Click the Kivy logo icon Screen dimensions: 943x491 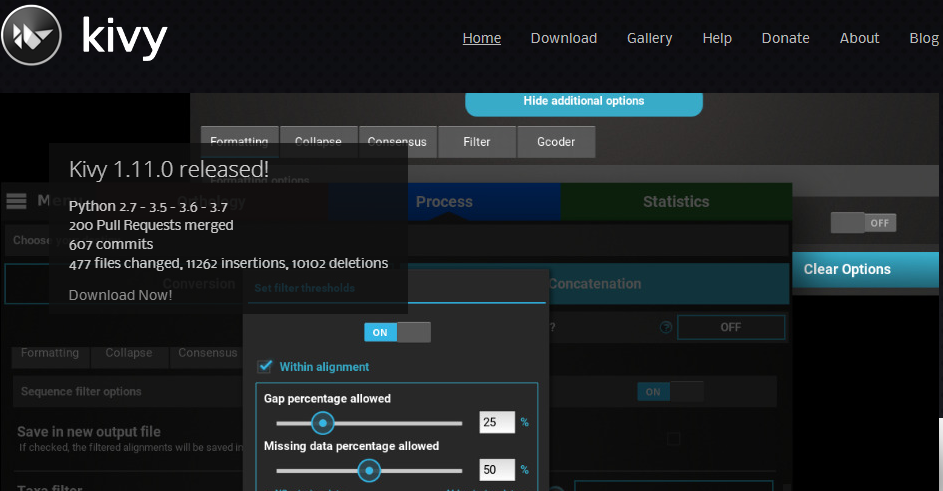tap(31, 36)
